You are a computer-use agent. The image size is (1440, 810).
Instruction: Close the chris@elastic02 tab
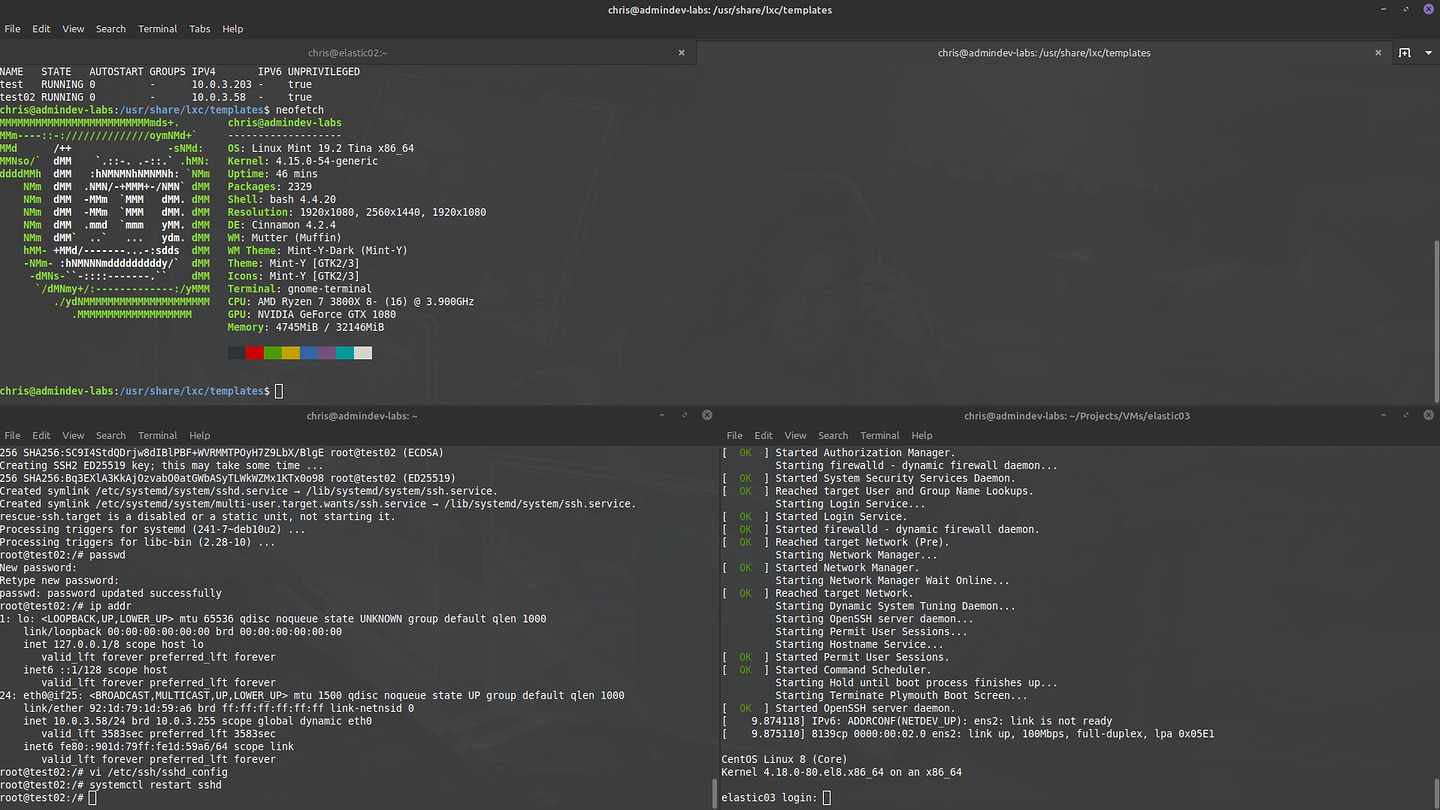(682, 53)
